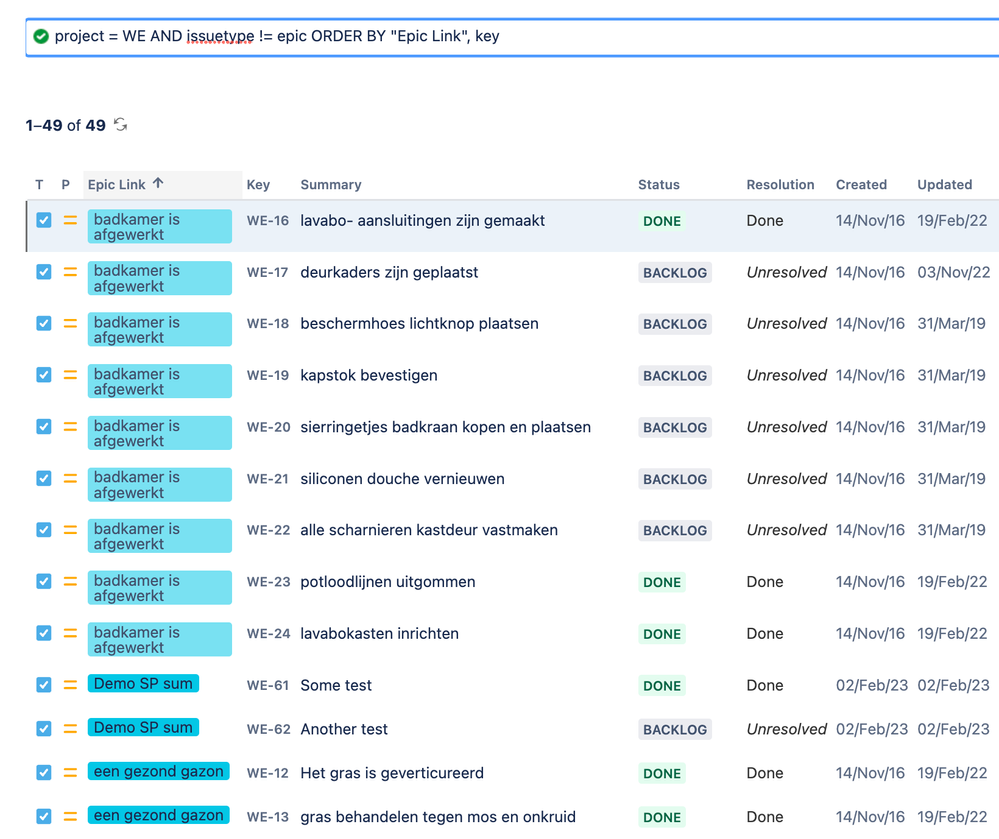Click the issue type checkbox icon for WE-17
The width and height of the screenshot is (999, 839).
click(44, 272)
